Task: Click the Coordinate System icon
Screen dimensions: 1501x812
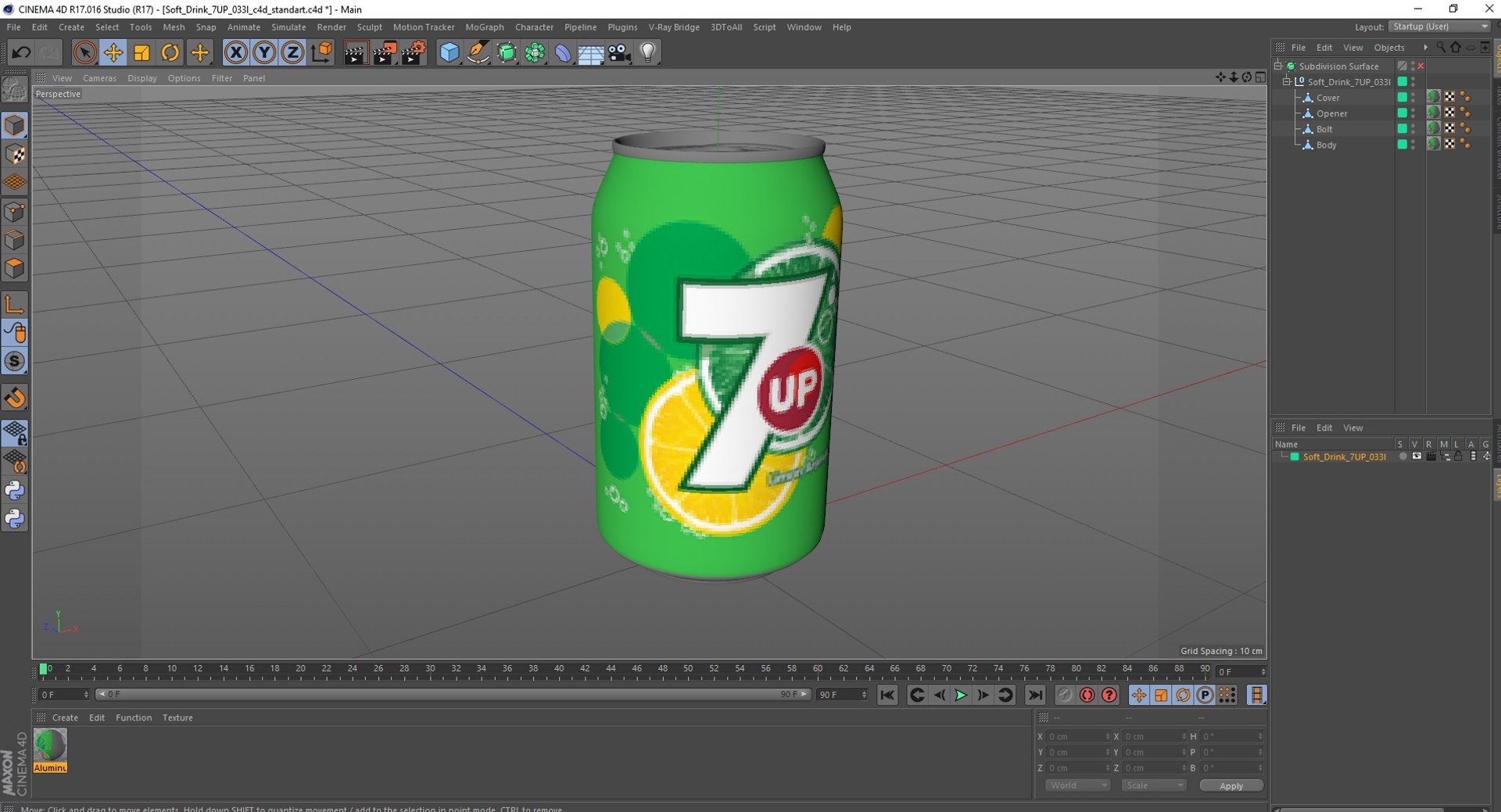Action: point(321,52)
